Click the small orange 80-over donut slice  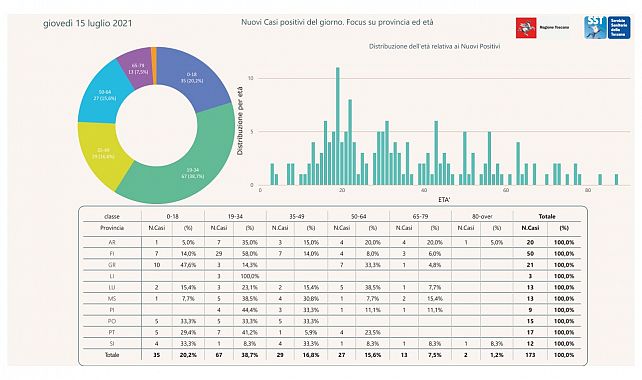point(154,66)
